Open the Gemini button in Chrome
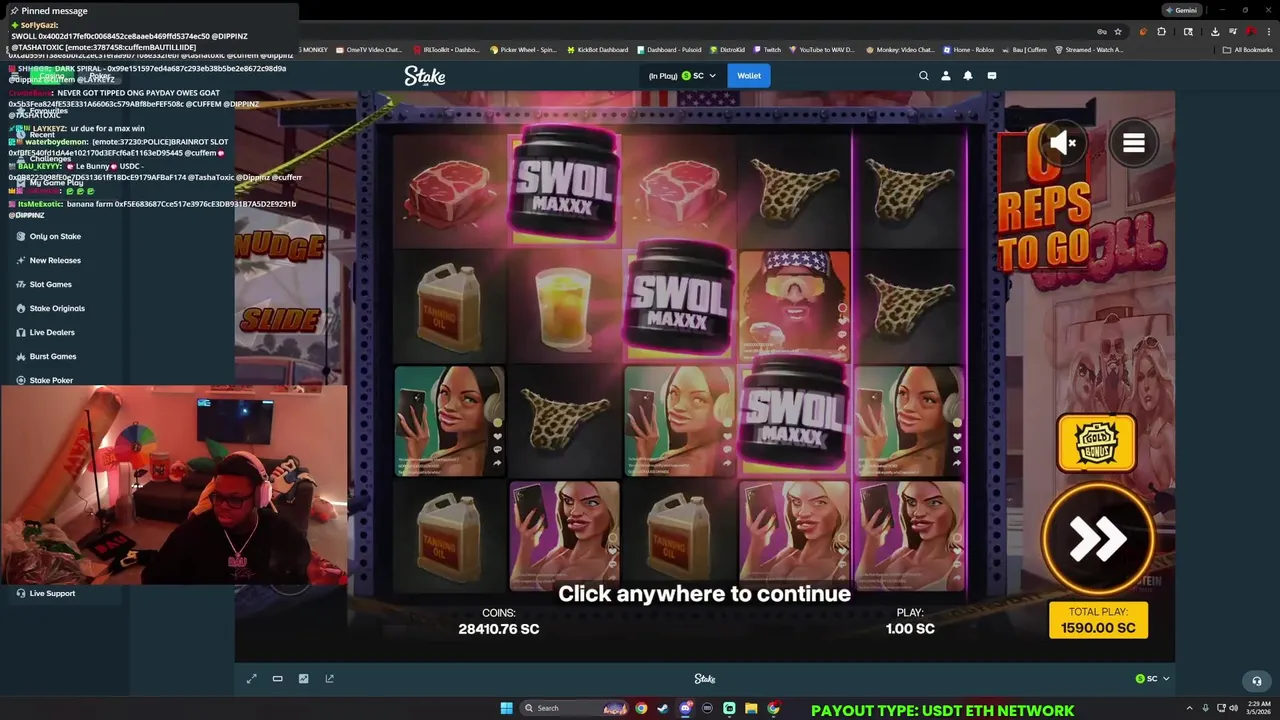This screenshot has width=1280, height=720. pyautogui.click(x=1180, y=10)
